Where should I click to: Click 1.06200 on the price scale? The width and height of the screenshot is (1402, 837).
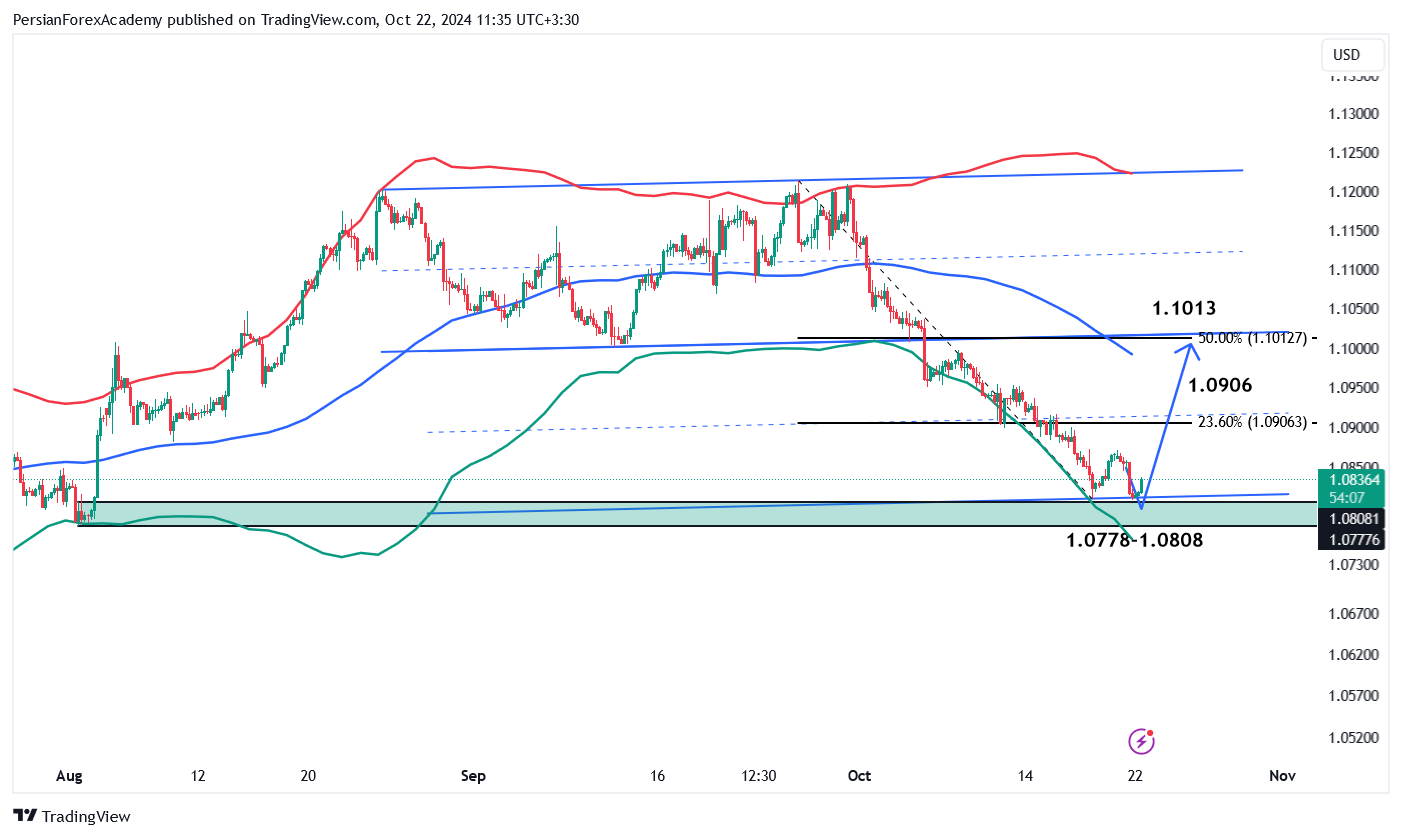tap(1355, 654)
